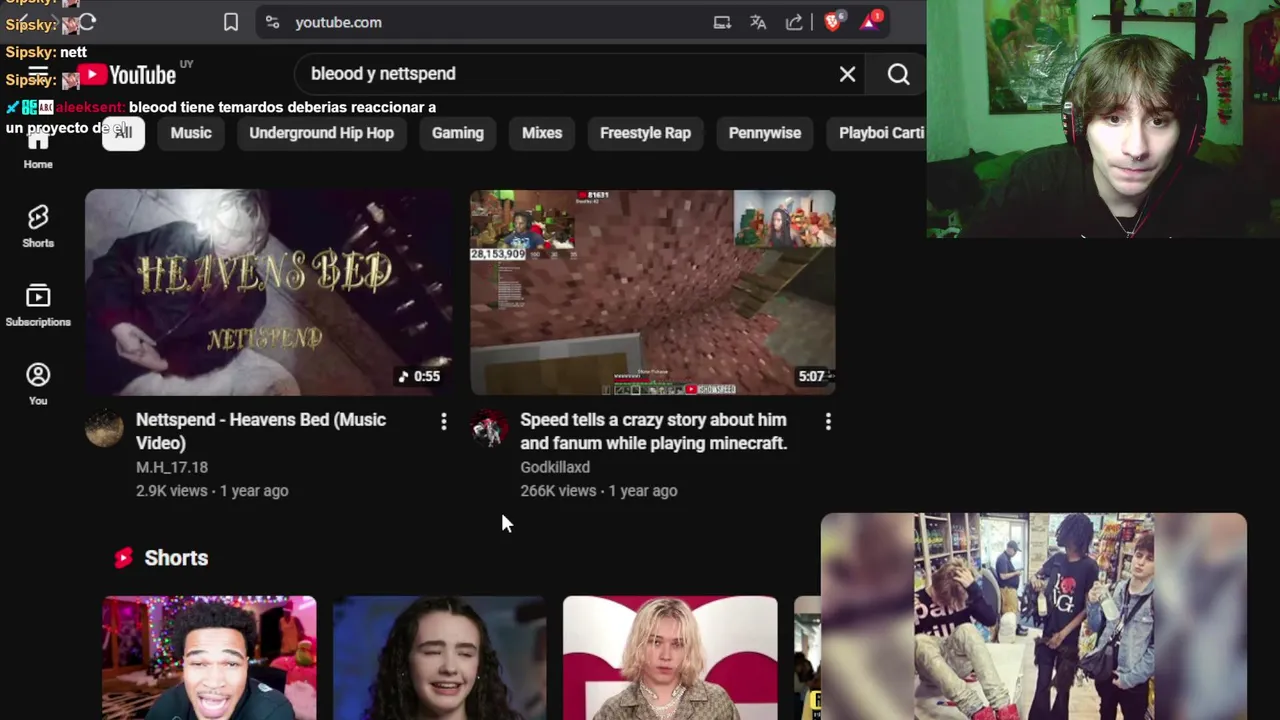Open Speed tells a crazy story video title
The image size is (1280, 720).
[x=653, y=431]
